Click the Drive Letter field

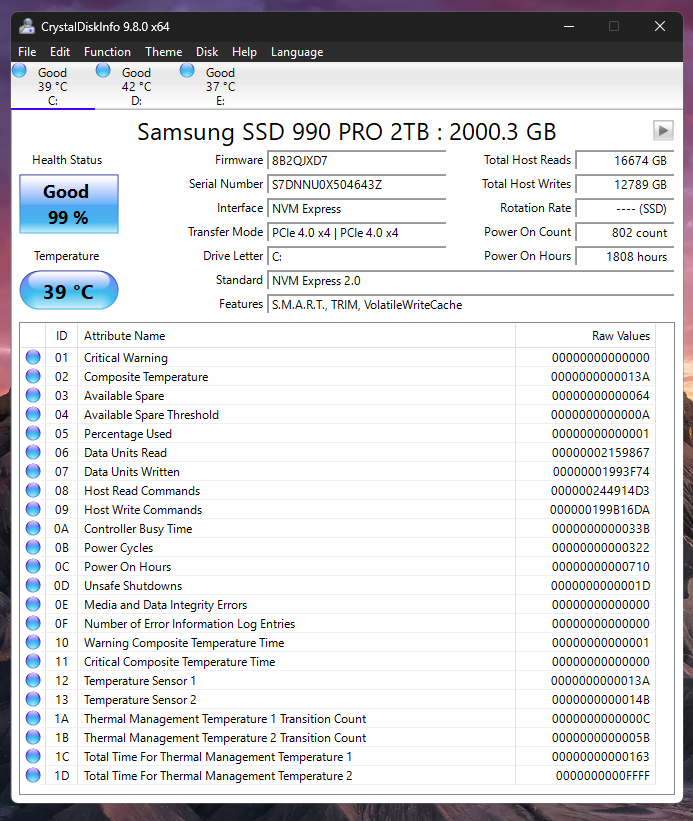(356, 257)
